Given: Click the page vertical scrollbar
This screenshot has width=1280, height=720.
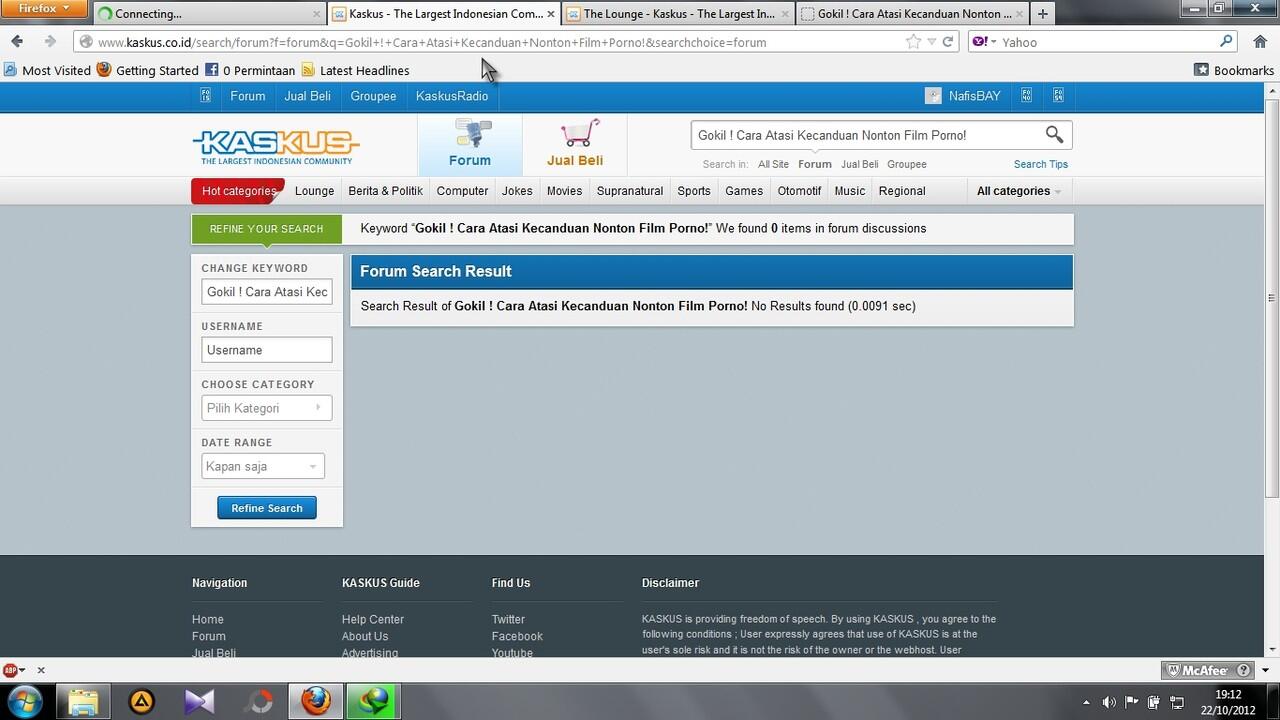Looking at the screenshot, I should (1272, 297).
